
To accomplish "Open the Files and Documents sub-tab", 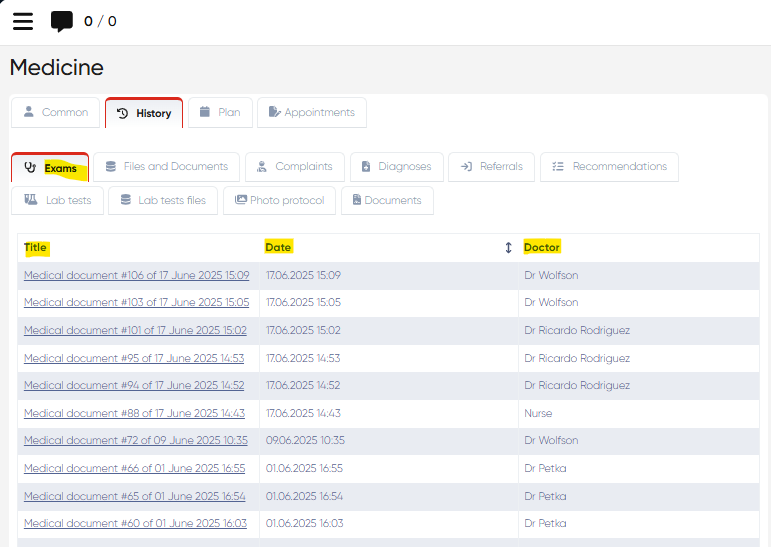I will pos(166,167).
